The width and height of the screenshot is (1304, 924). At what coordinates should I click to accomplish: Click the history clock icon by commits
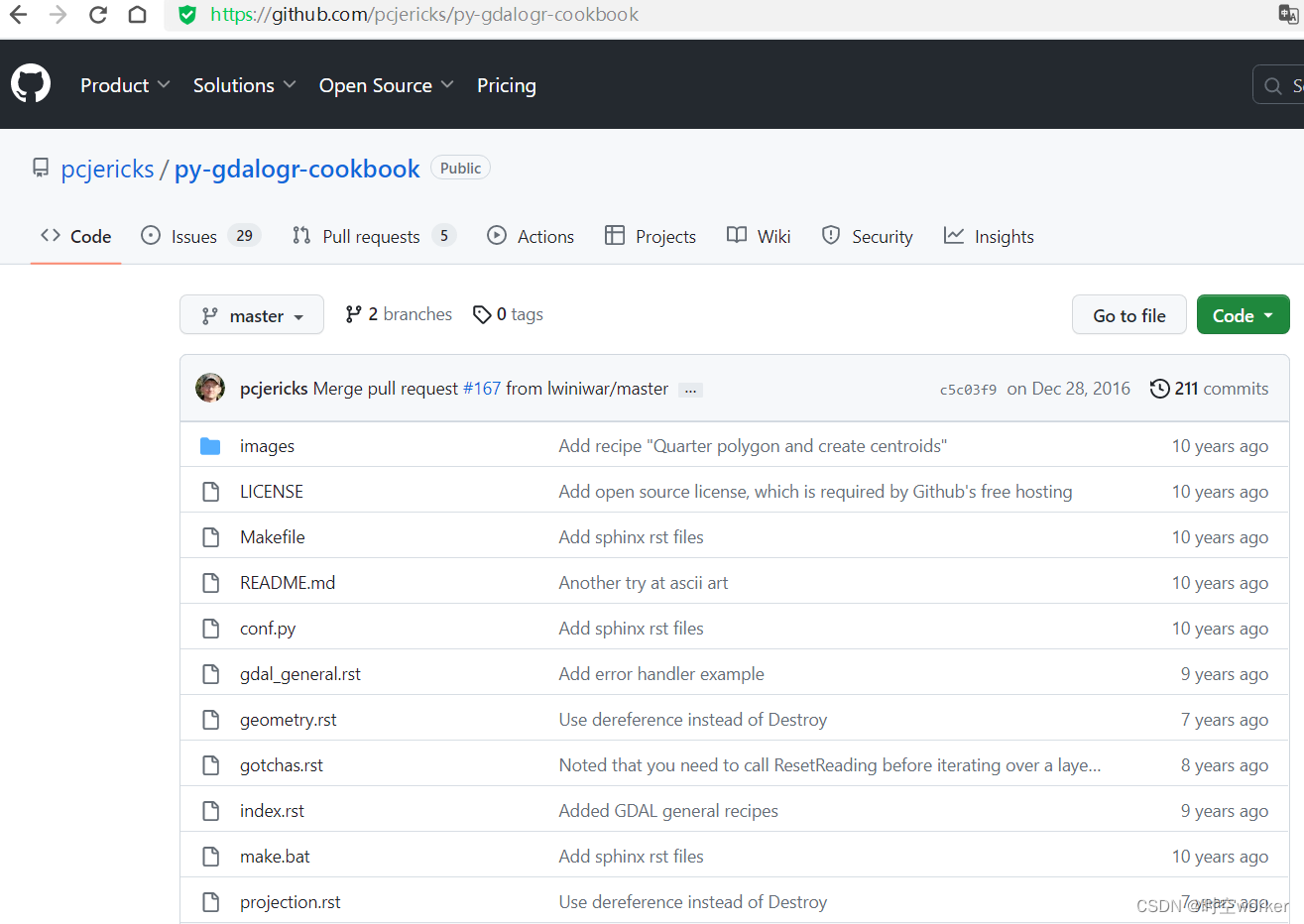pos(1159,389)
